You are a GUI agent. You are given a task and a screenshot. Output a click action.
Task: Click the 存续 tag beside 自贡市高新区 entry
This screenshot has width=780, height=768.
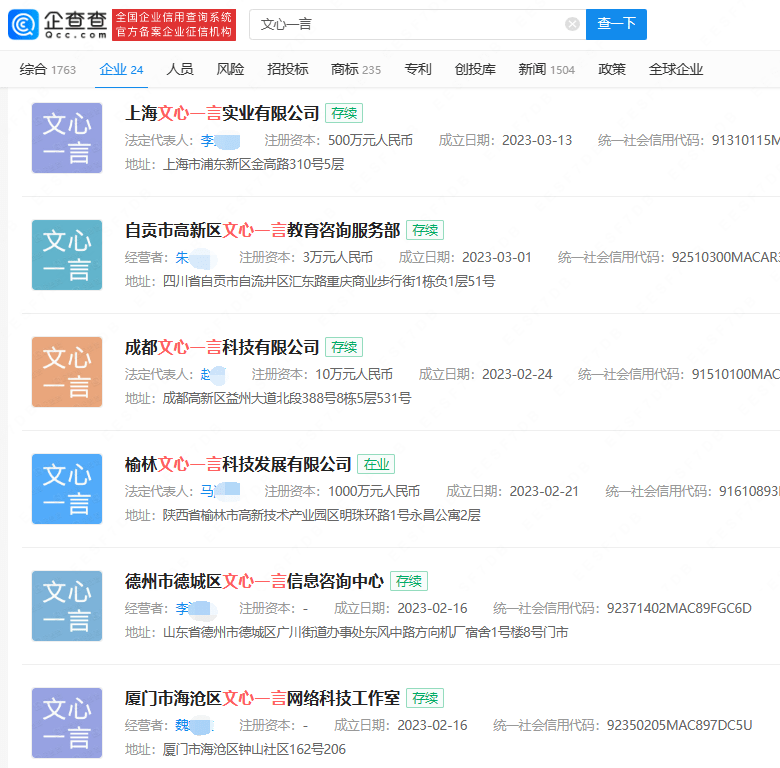[x=425, y=230]
